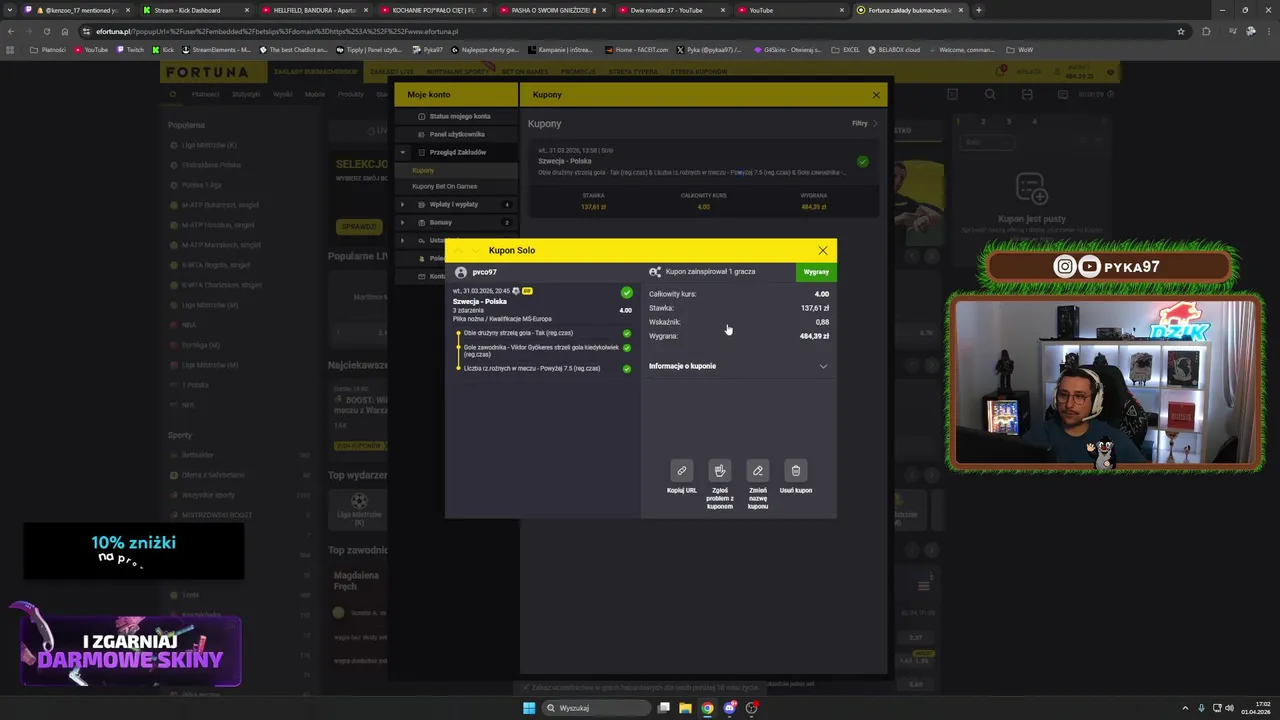Click the StreamElements bookmark
This screenshot has width=1280, height=720.
pos(216,50)
